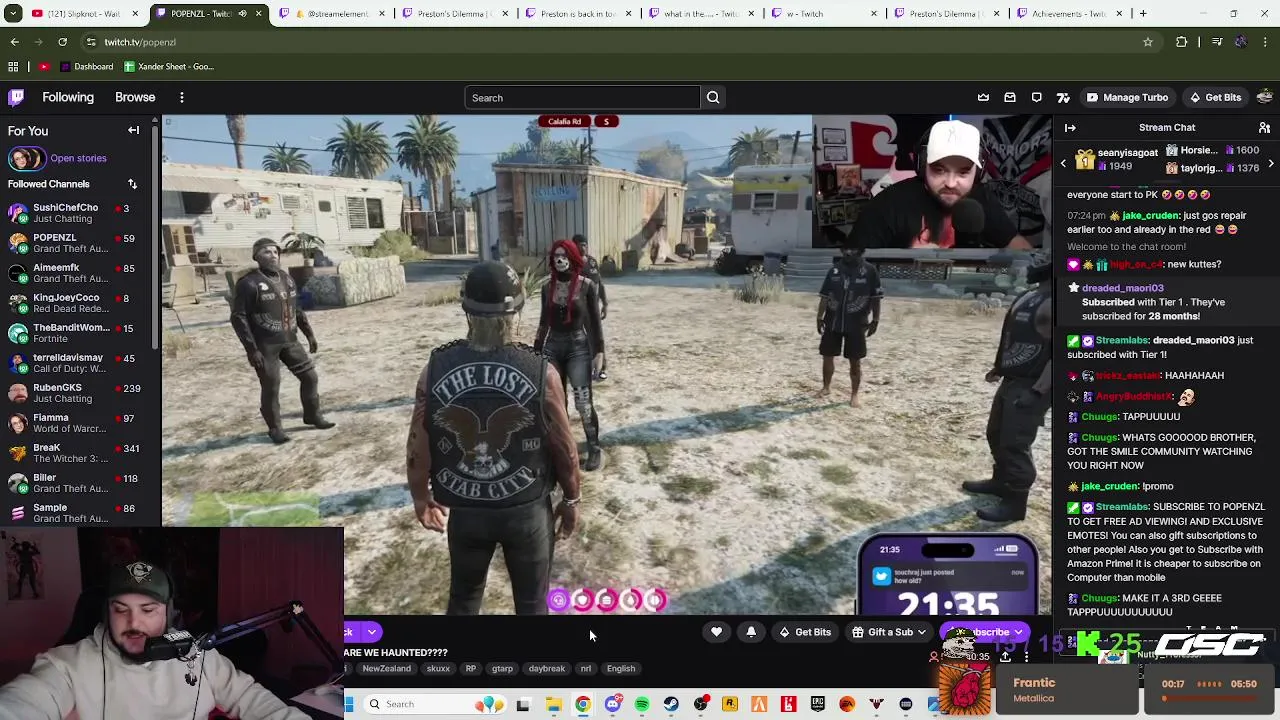Open Chrome media control icon
This screenshot has height=720, width=1280.
(x=1217, y=42)
